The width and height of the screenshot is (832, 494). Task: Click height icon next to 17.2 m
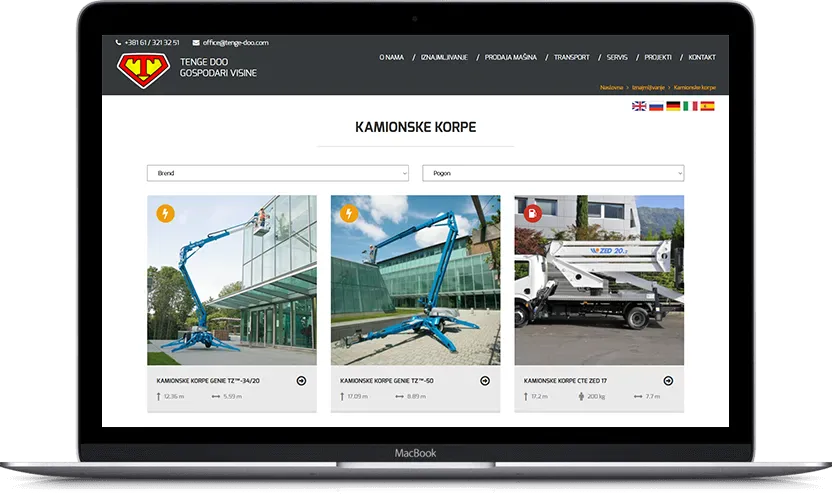click(x=525, y=396)
